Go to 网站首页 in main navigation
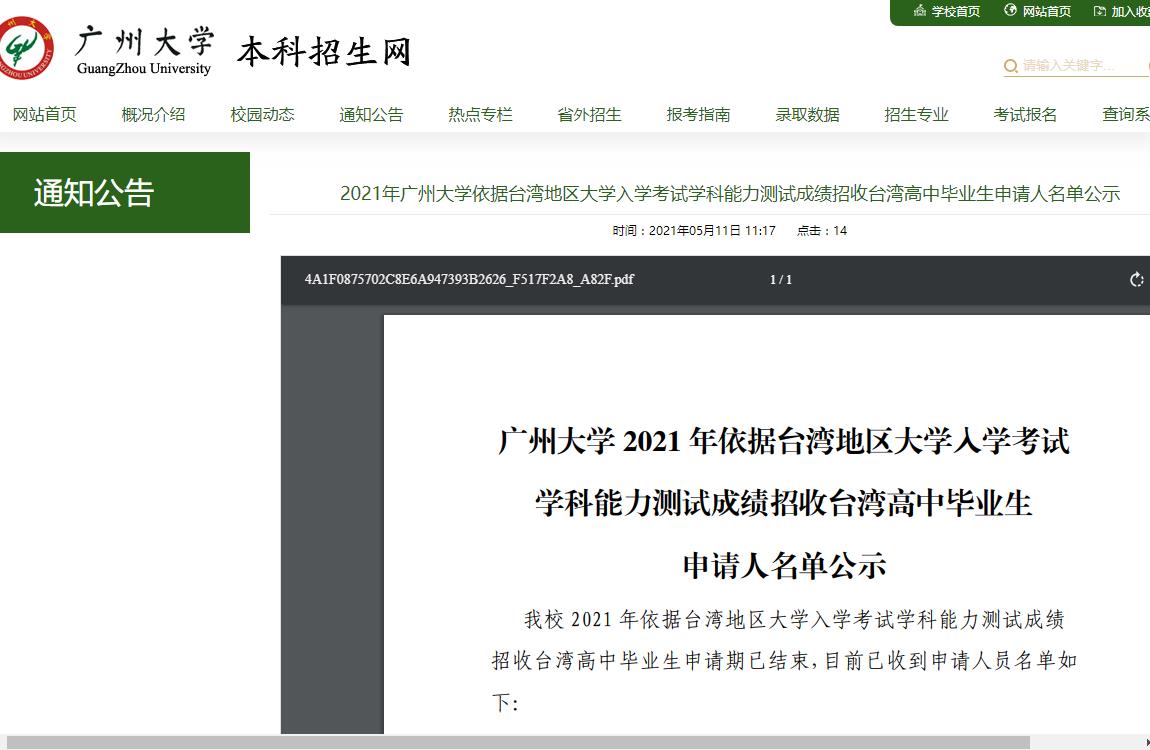The height and width of the screenshot is (750, 1150). click(x=45, y=114)
